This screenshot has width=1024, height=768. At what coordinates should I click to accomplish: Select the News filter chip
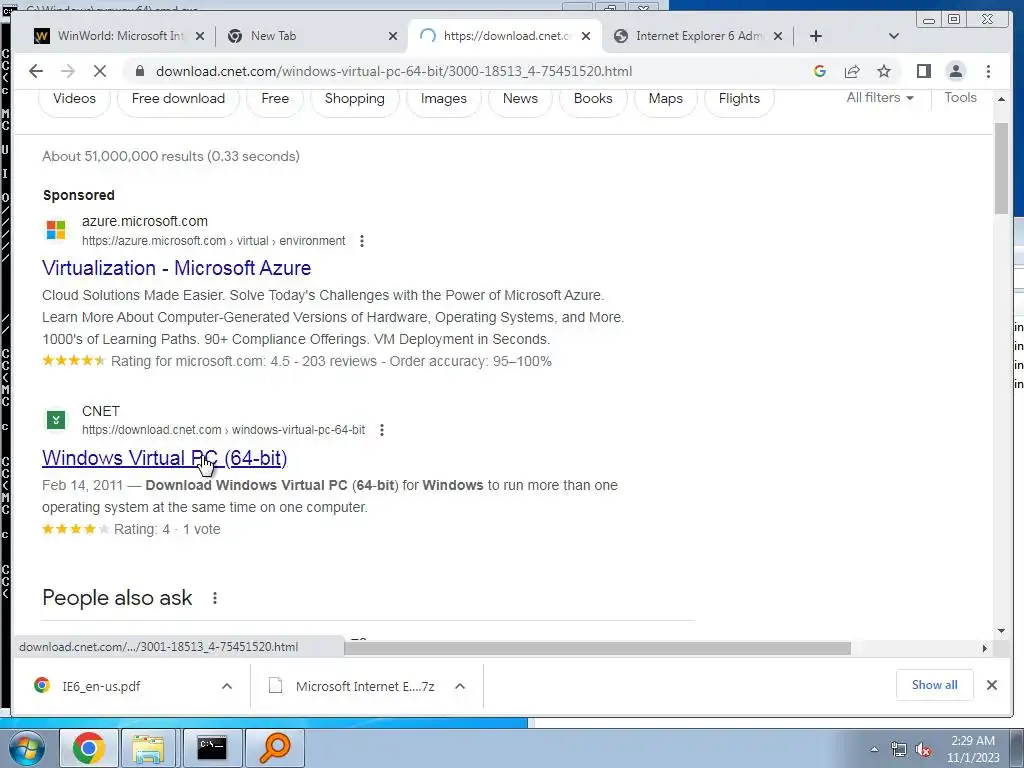(520, 99)
